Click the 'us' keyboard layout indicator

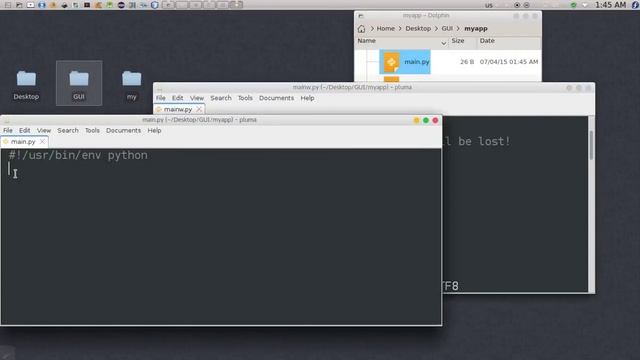pos(489,5)
